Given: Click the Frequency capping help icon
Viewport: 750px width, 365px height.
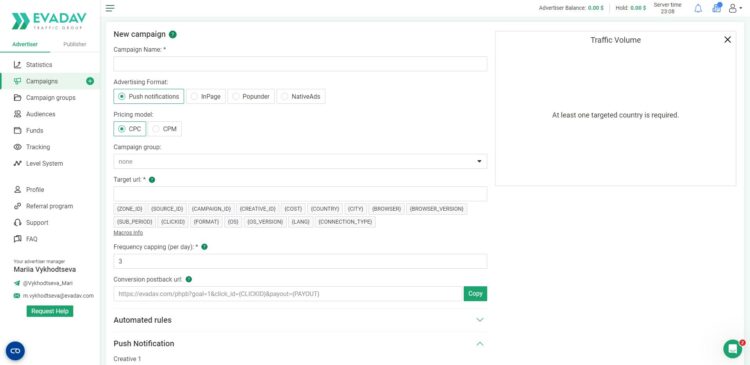Looking at the screenshot, I should coord(204,247).
